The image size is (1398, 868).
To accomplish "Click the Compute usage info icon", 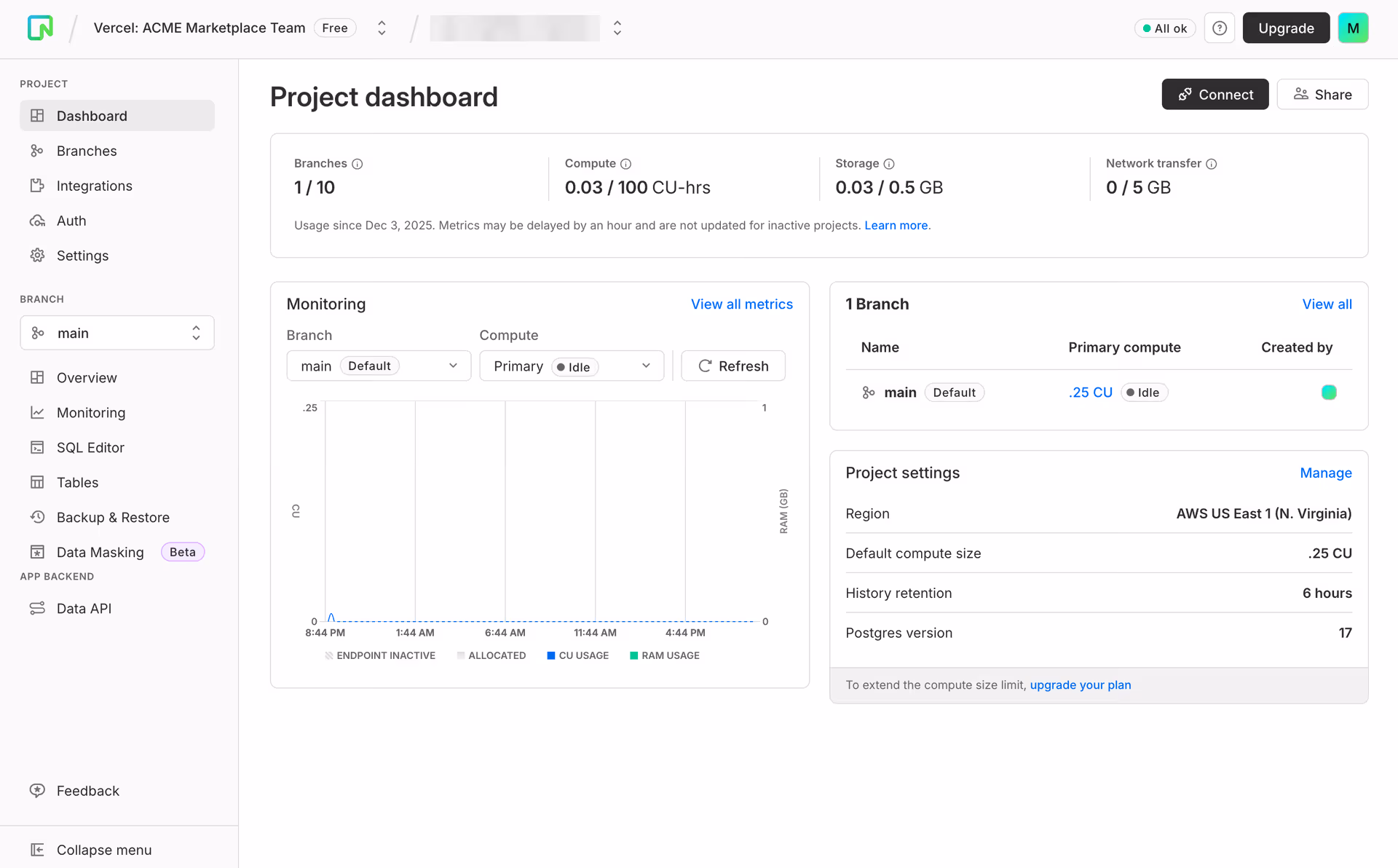I will tap(625, 164).
